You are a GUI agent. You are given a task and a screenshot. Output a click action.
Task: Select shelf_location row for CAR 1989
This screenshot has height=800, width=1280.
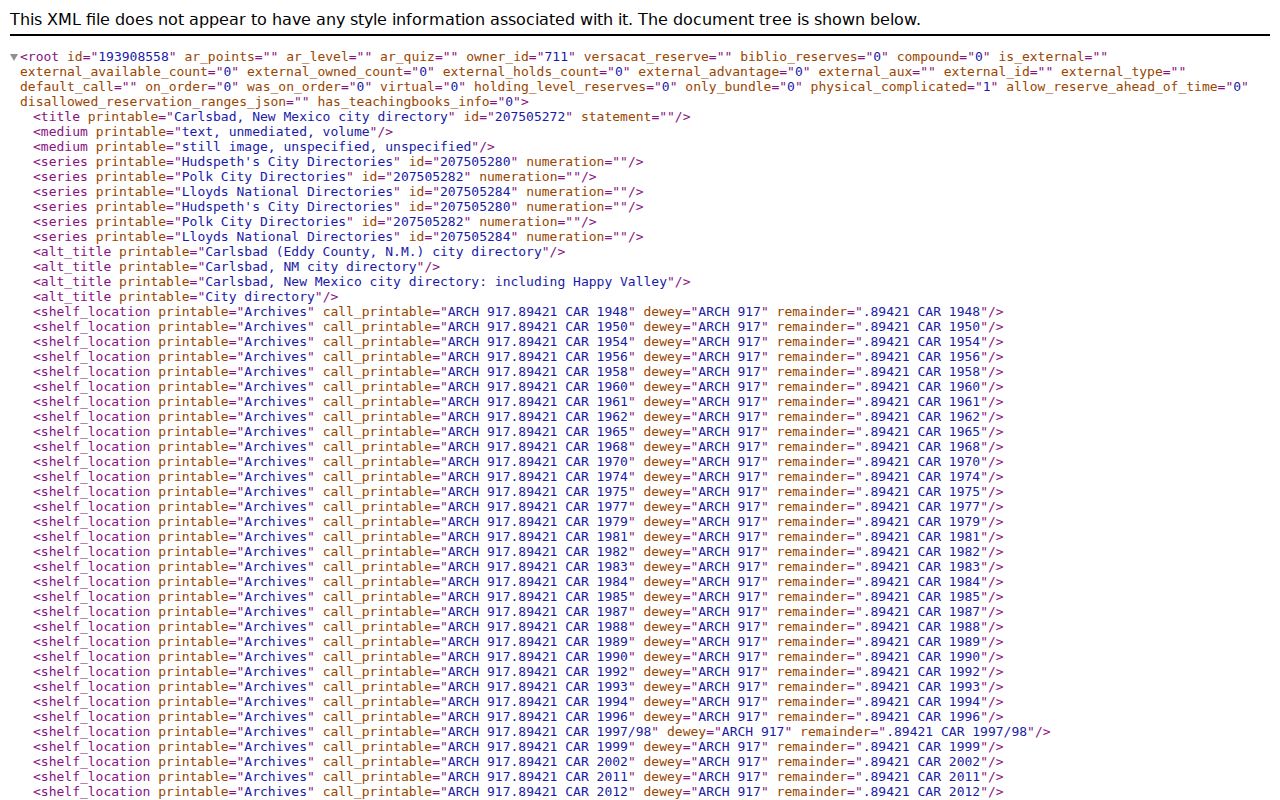pyautogui.click(x=518, y=642)
